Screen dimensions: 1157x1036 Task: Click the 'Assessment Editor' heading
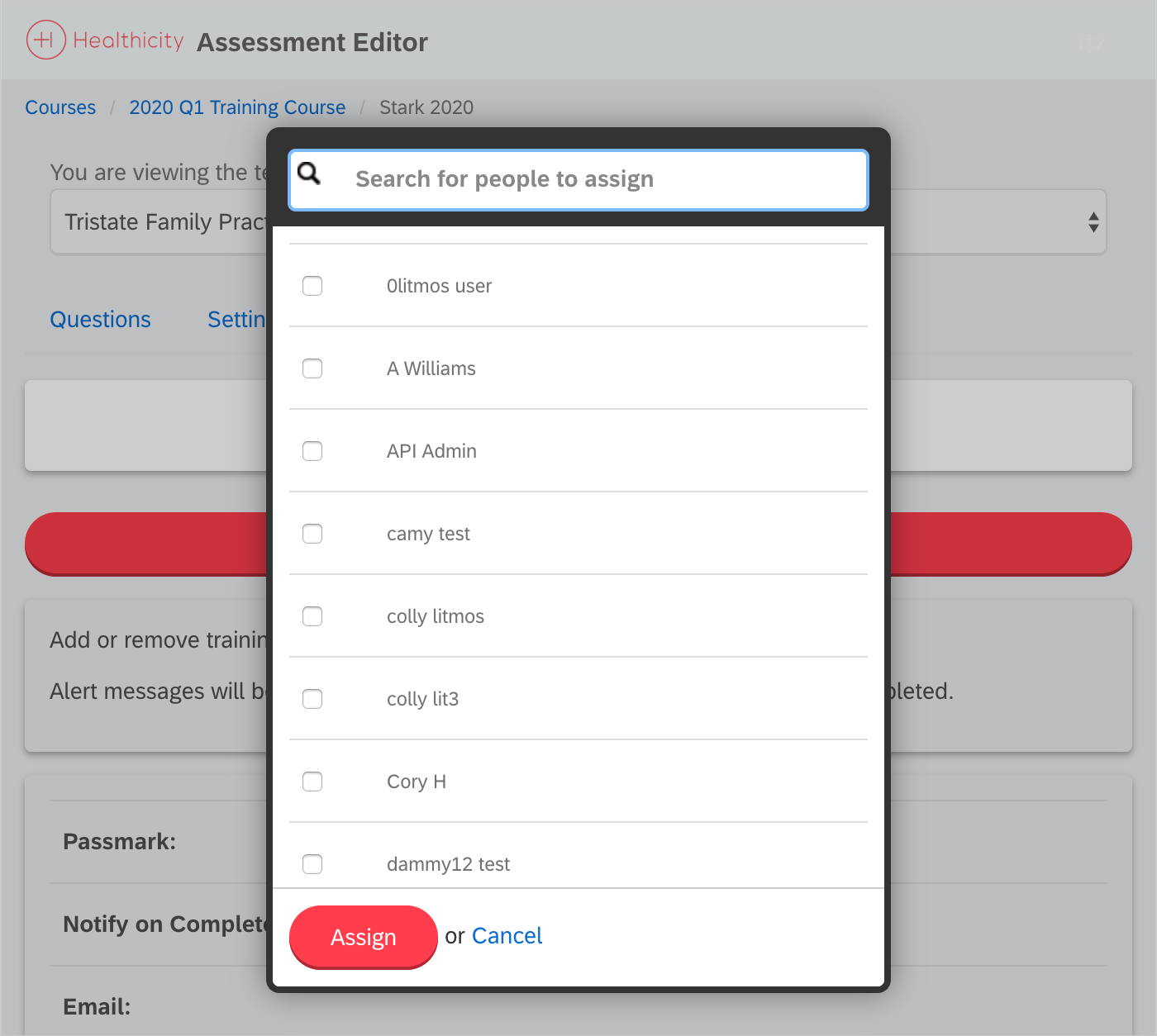(312, 42)
